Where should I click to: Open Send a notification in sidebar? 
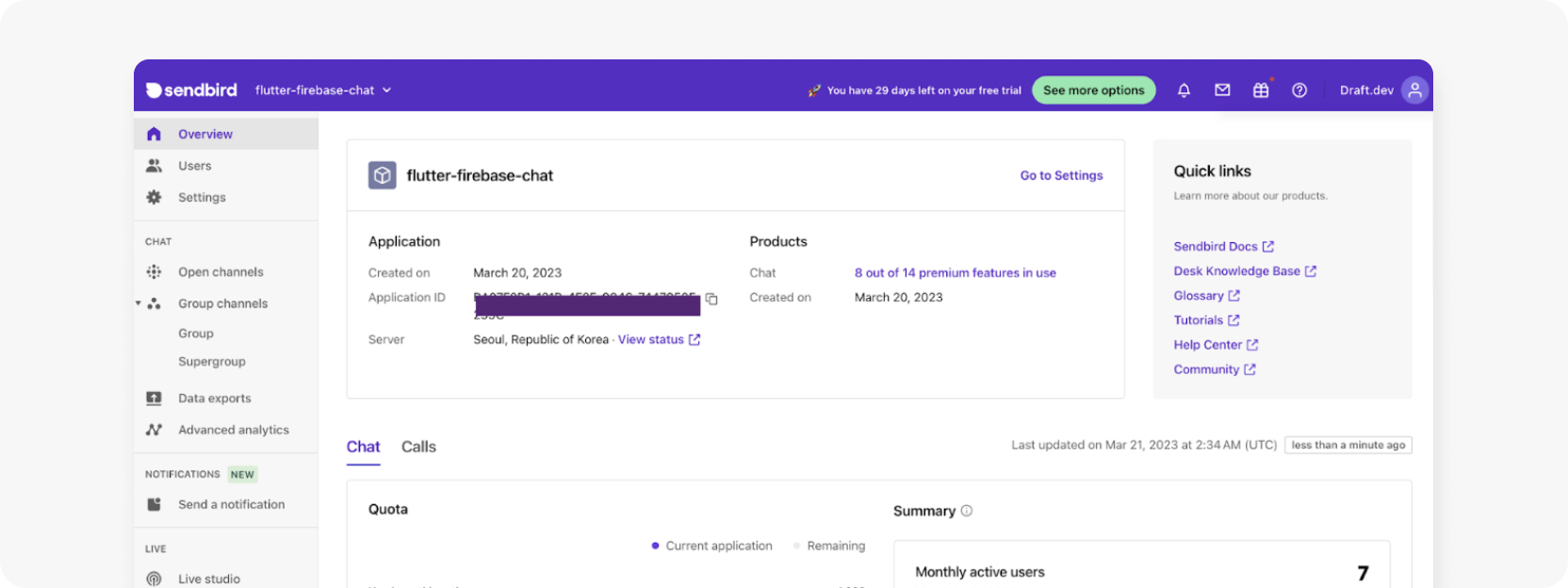[226, 504]
